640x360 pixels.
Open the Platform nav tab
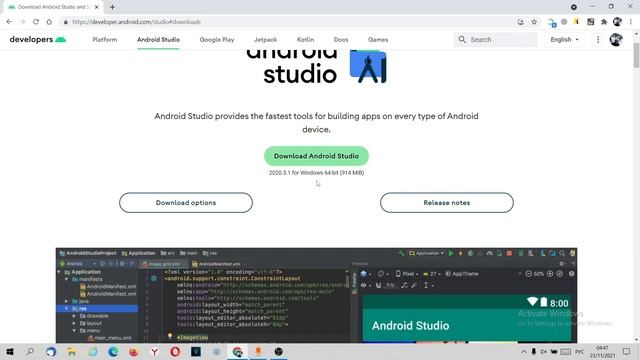[x=104, y=40]
